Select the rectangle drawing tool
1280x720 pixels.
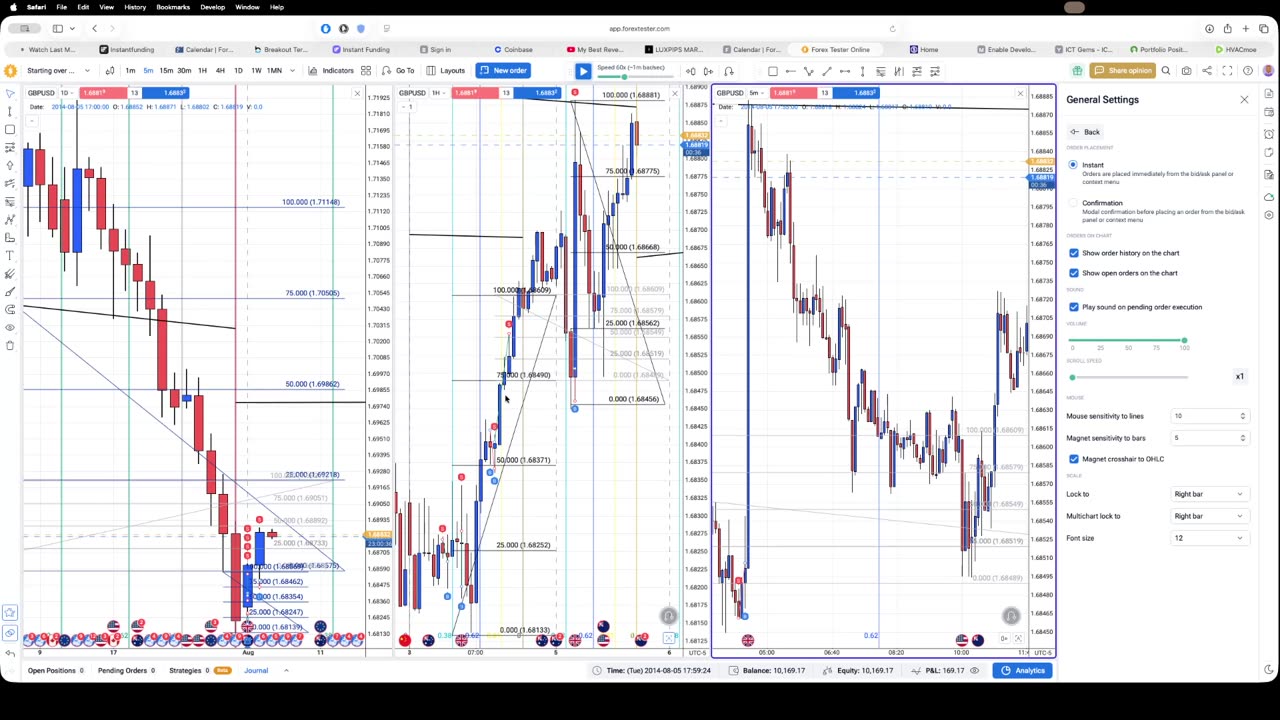(772, 71)
